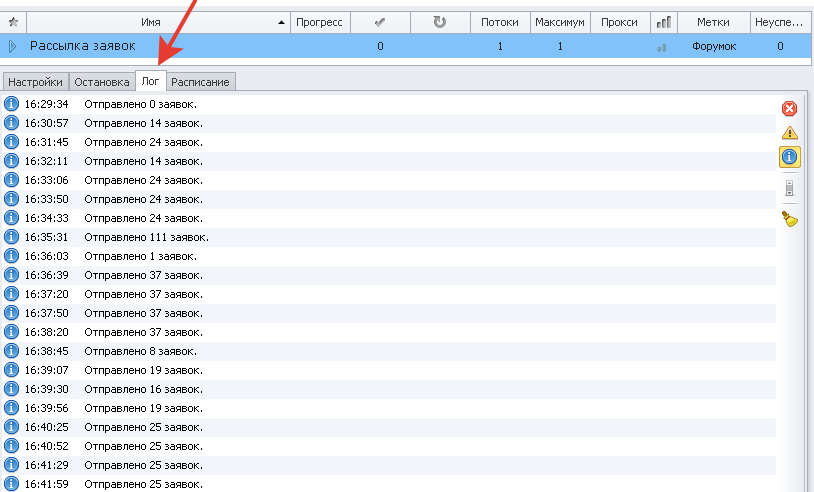
Task: Click info icon of 16:35:31 entry
Action: (11, 237)
